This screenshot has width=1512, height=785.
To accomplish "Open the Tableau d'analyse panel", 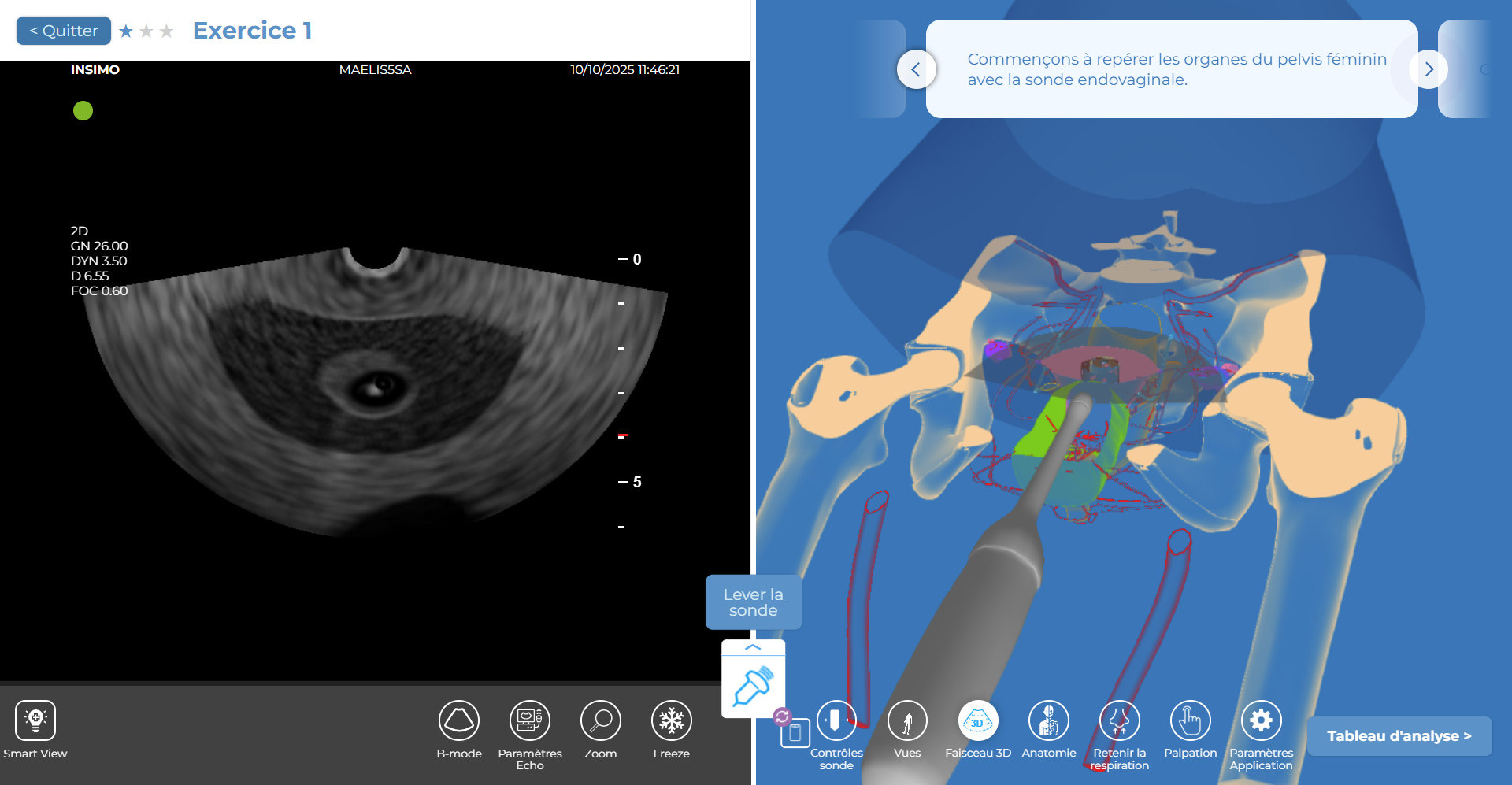I will click(x=1399, y=736).
